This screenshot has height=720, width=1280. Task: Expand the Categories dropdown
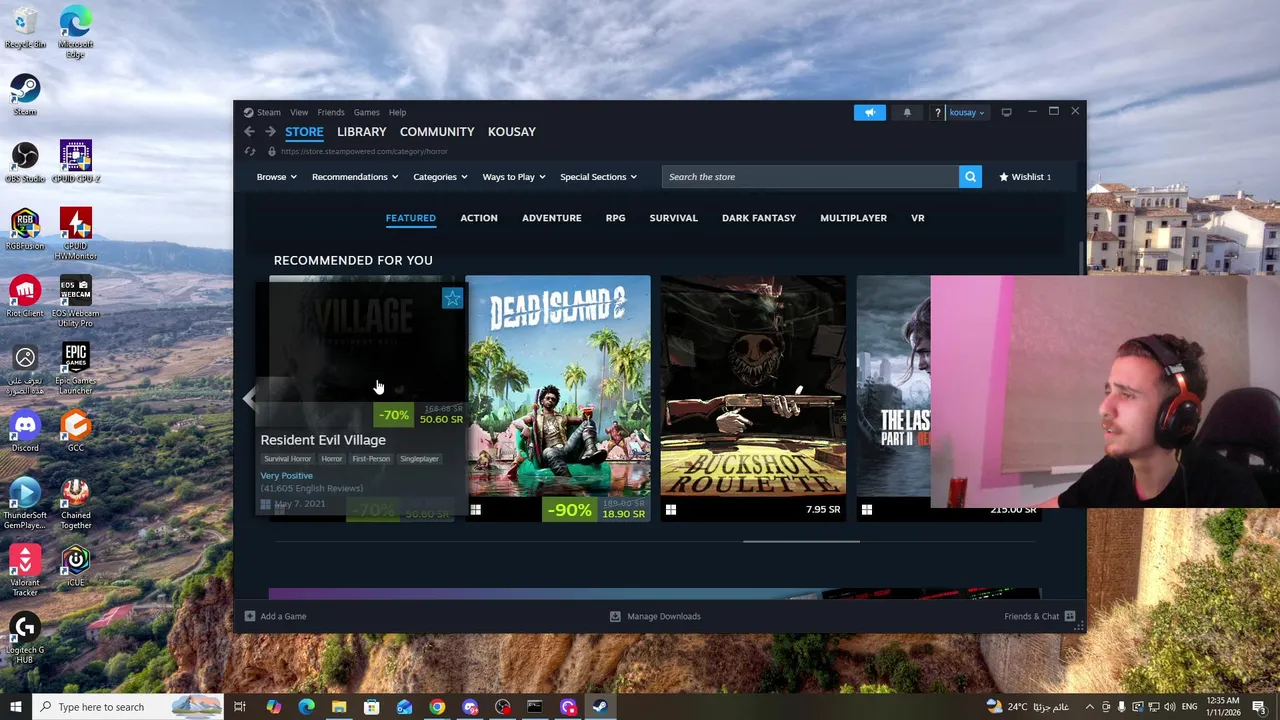tap(440, 177)
